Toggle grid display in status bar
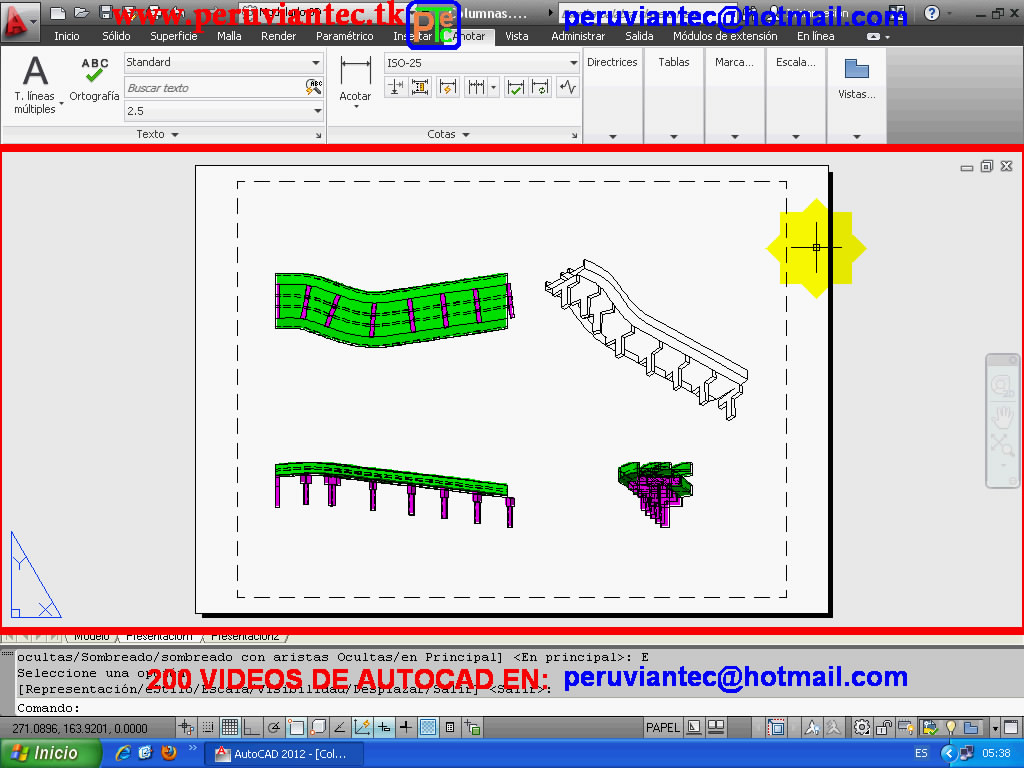1024x768 pixels. [x=230, y=727]
